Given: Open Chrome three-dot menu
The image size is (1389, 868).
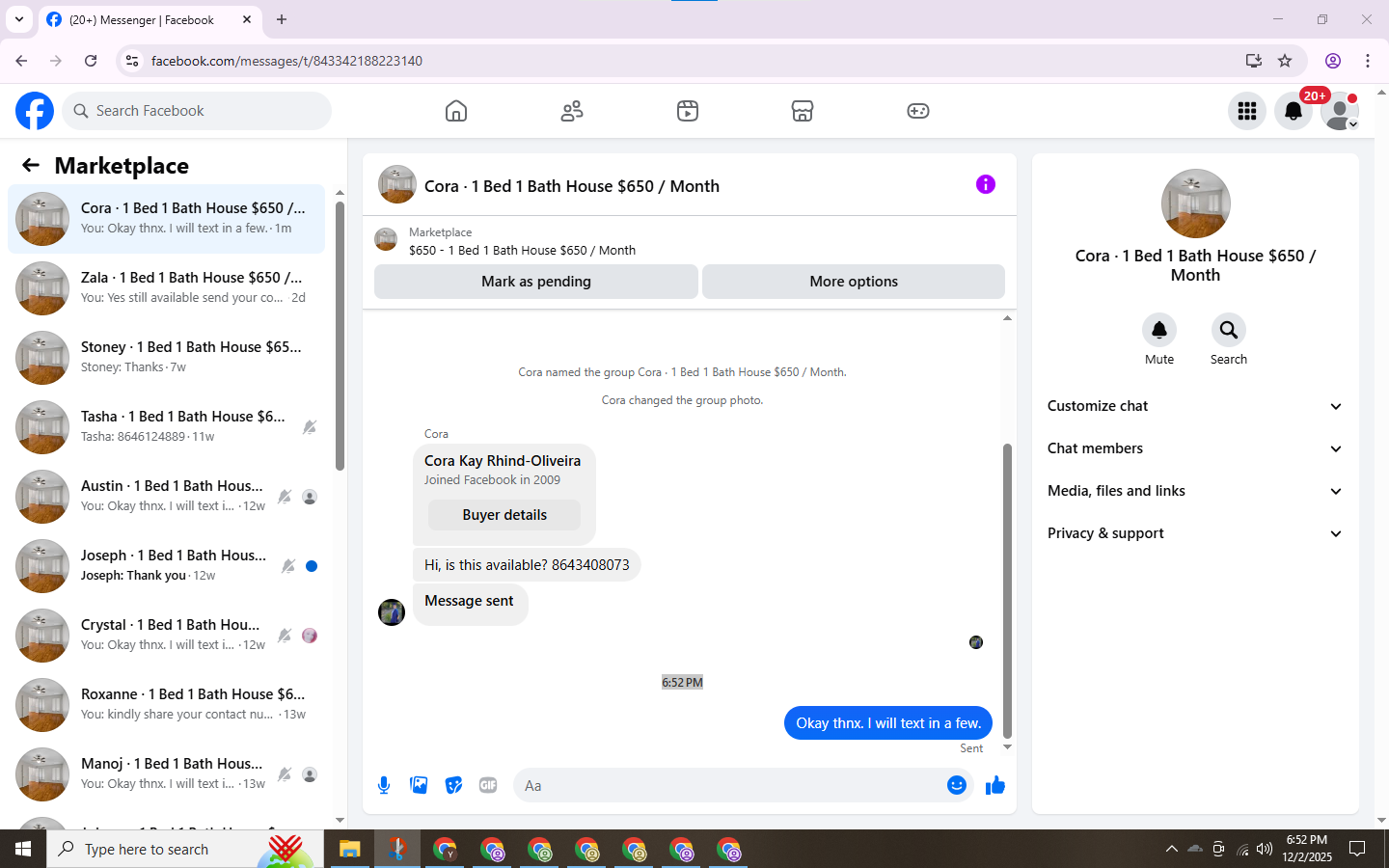Looking at the screenshot, I should click(x=1368, y=61).
